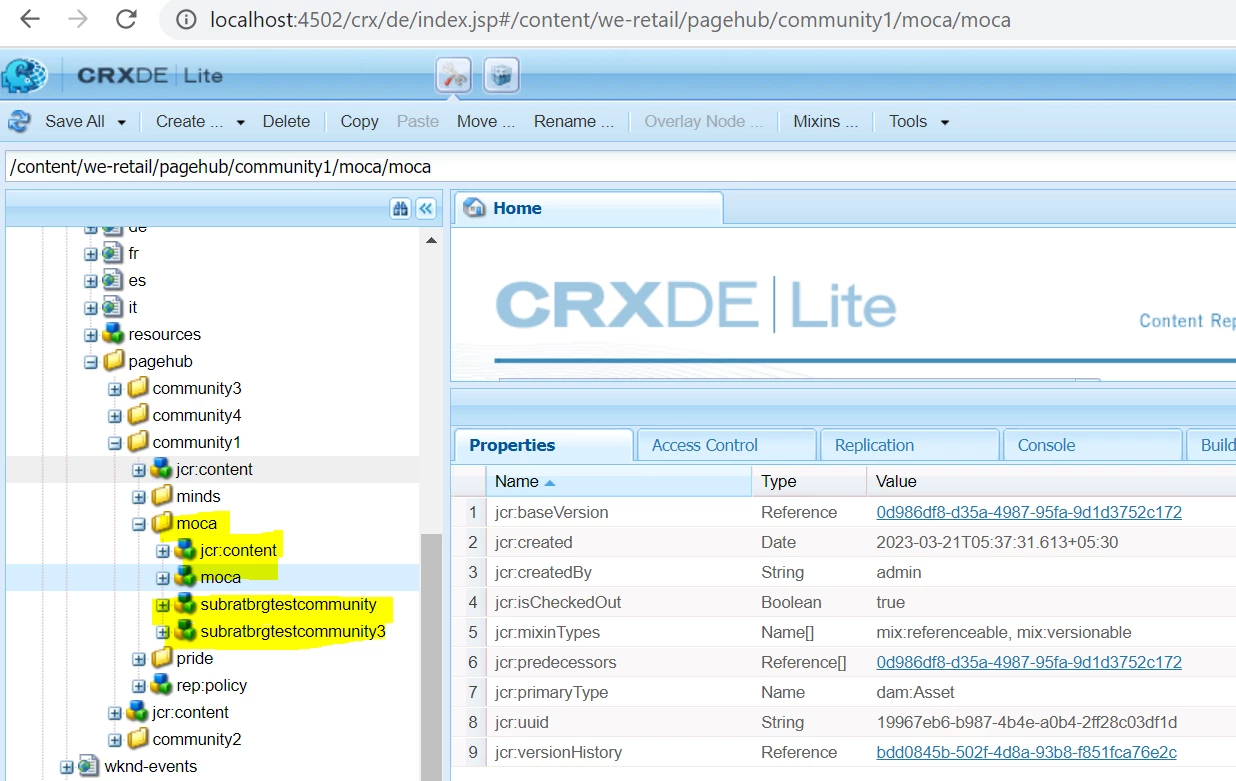
Task: Open the Create dropdown arrow
Action: (x=240, y=122)
